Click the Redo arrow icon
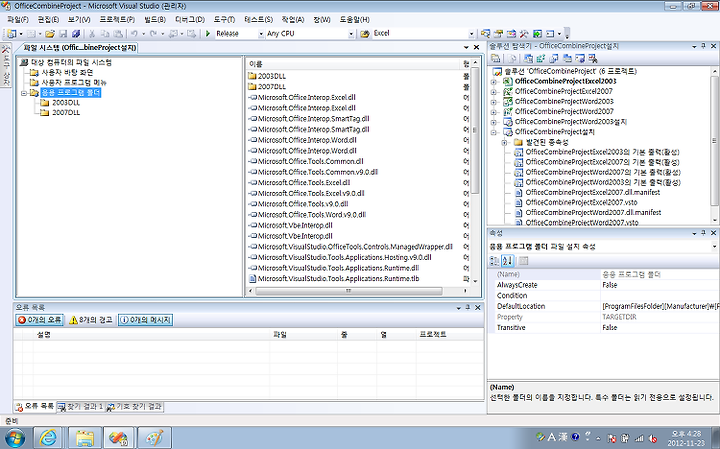 [153, 34]
